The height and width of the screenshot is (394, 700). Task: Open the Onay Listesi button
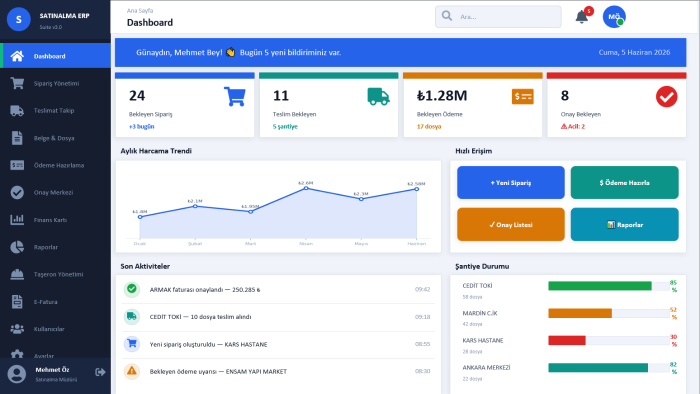pyautogui.click(x=511, y=224)
